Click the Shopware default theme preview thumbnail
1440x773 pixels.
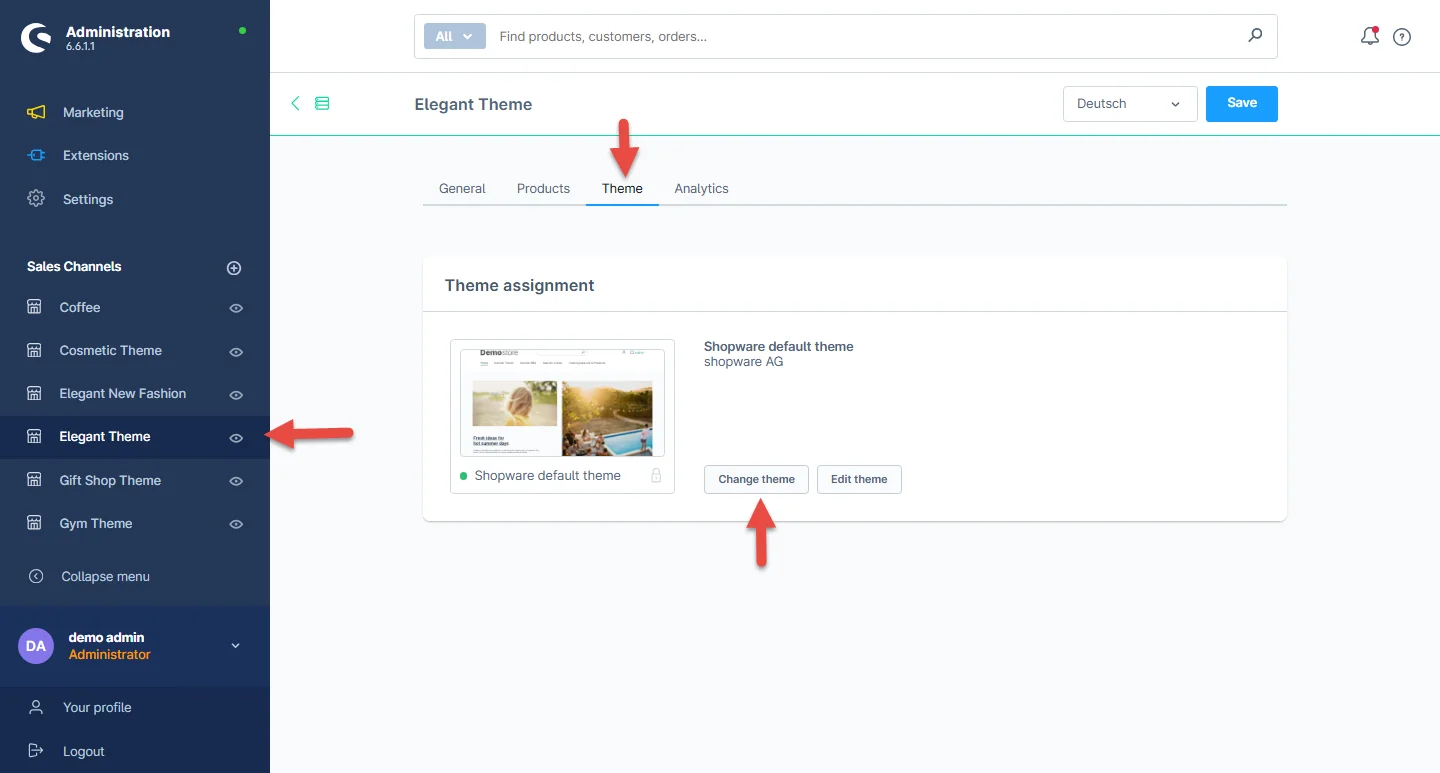(562, 402)
